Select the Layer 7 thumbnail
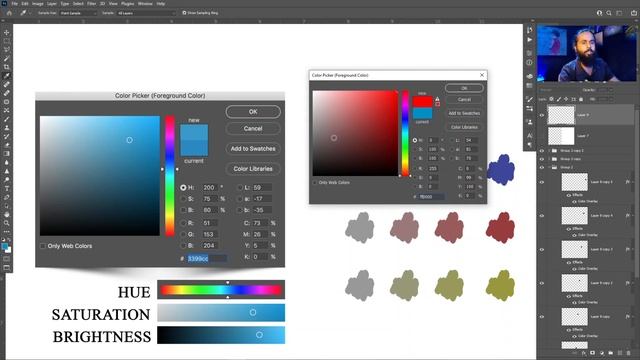 tap(561, 136)
